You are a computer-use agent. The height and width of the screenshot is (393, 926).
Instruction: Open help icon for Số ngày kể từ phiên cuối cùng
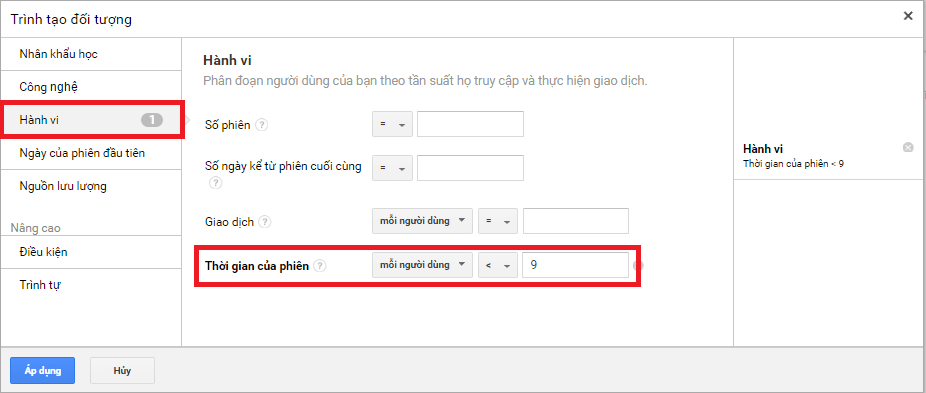216,183
